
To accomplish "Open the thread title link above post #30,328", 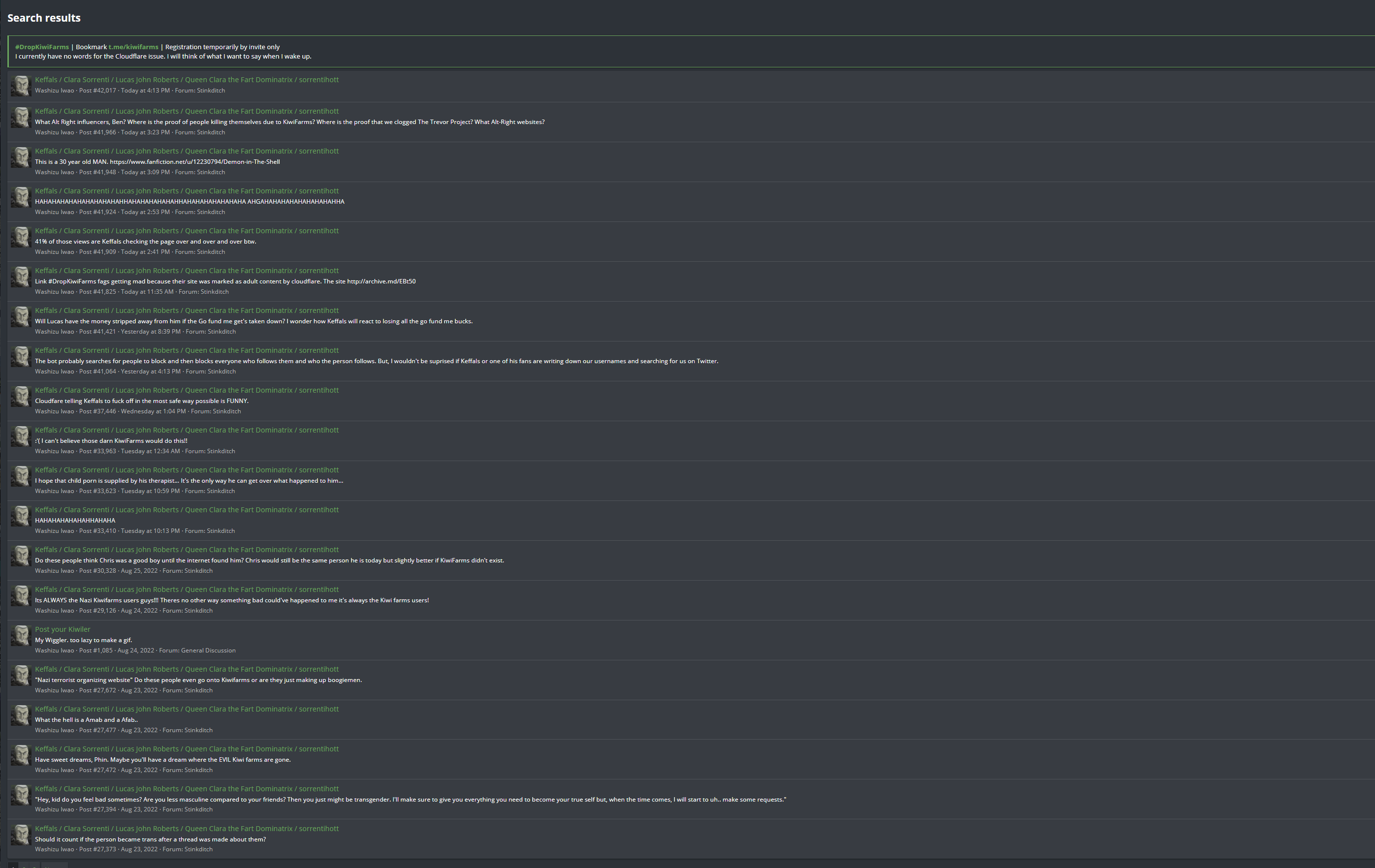I will pyautogui.click(x=187, y=550).
